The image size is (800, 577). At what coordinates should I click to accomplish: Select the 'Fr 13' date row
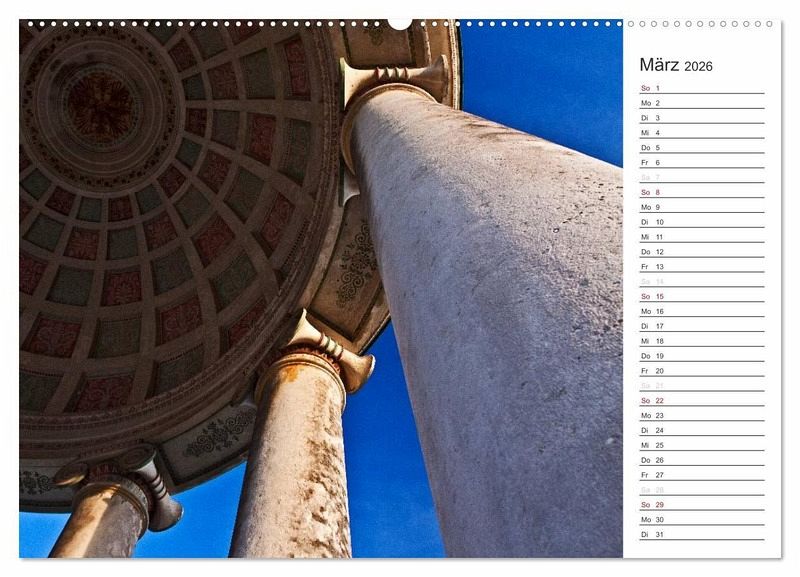pos(702,266)
